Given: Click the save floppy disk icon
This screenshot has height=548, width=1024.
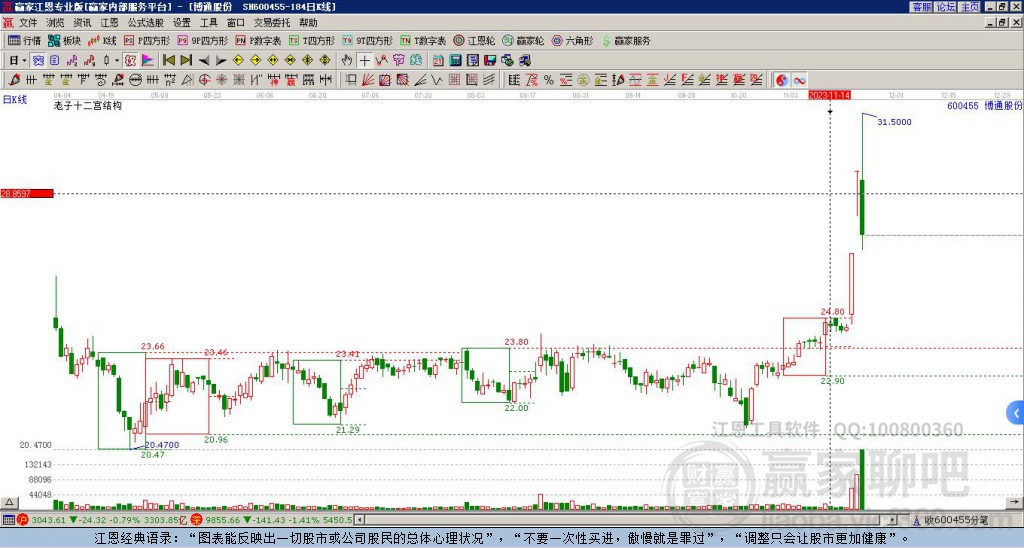Looking at the screenshot, I should pos(490,60).
